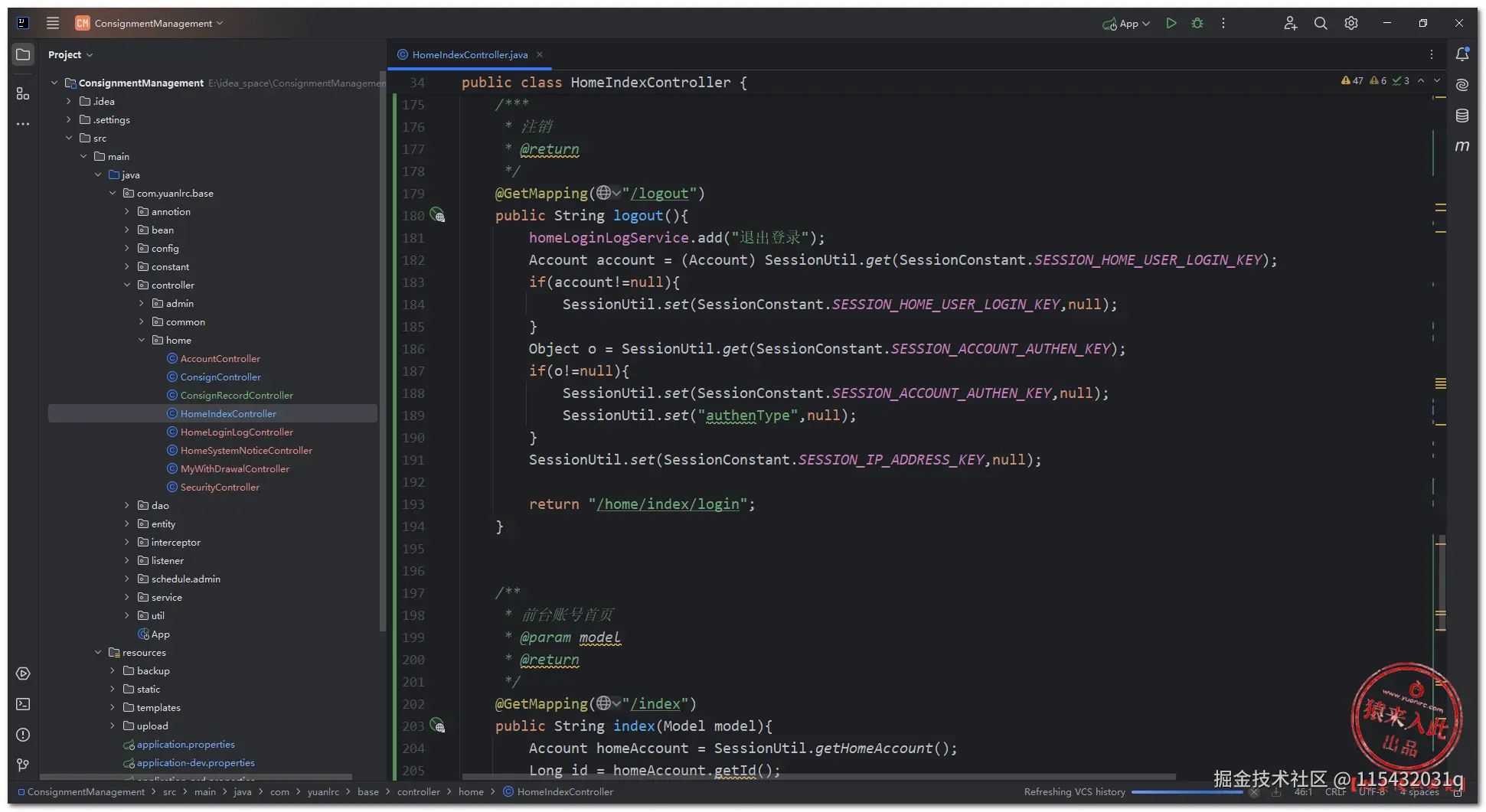Collapse the controller package

(127, 285)
